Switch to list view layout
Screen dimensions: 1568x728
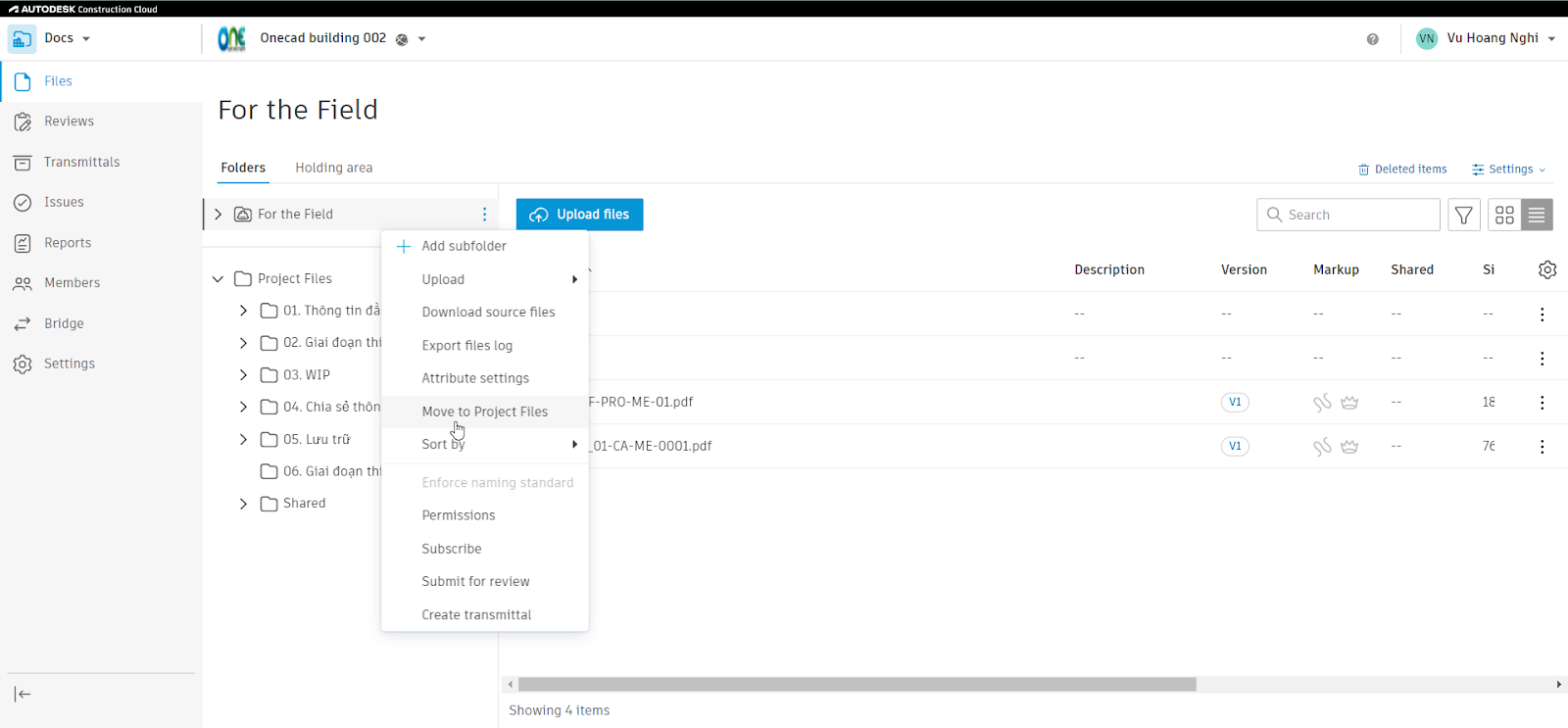coord(1537,215)
